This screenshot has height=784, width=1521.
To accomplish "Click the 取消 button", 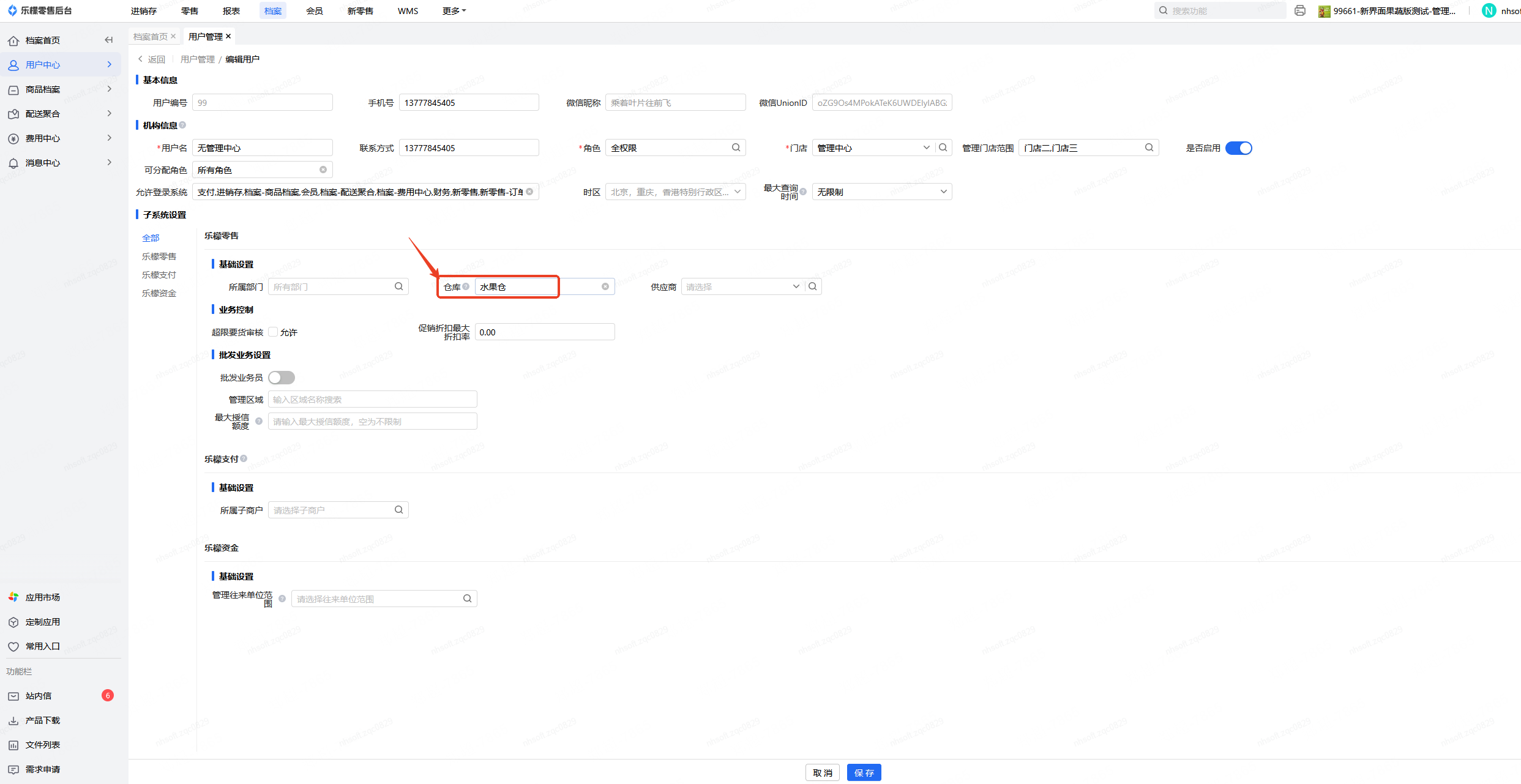I will [822, 772].
